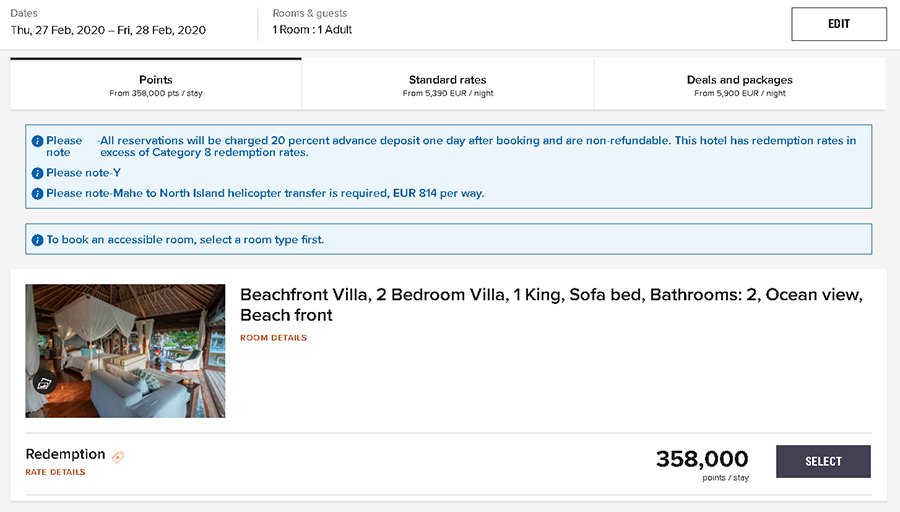Click the info icon in the accessible room notice
The height and width of the screenshot is (512, 900).
pyautogui.click(x=38, y=240)
